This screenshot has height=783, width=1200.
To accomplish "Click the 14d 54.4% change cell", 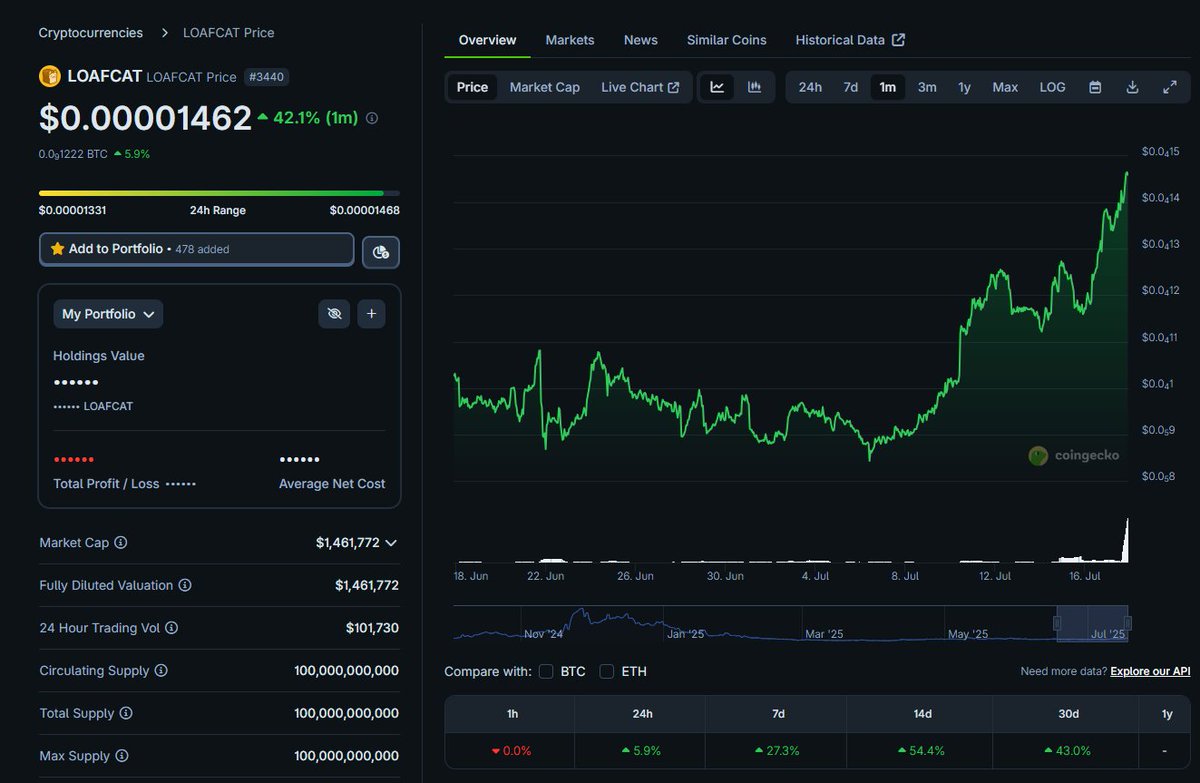I will point(922,751).
